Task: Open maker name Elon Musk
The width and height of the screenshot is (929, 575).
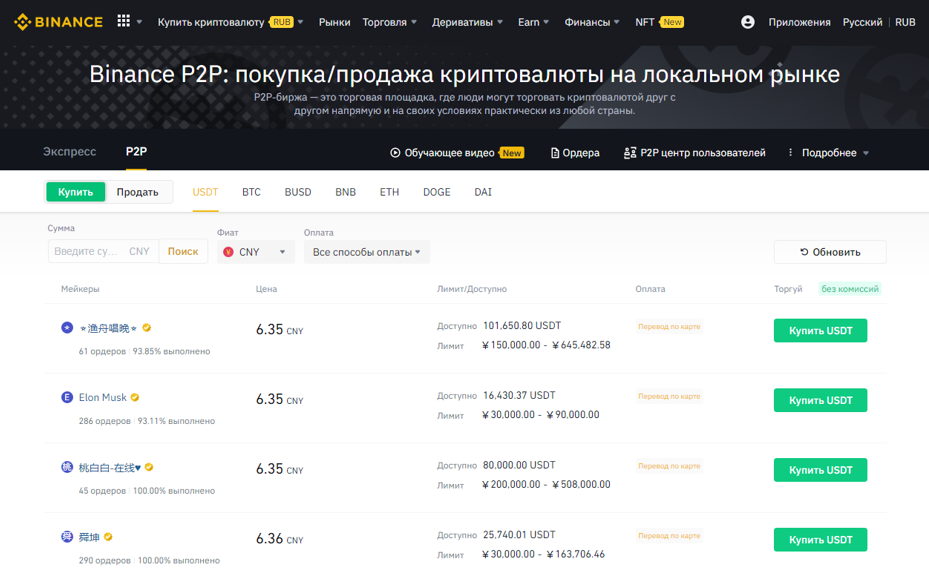Action: coord(102,397)
